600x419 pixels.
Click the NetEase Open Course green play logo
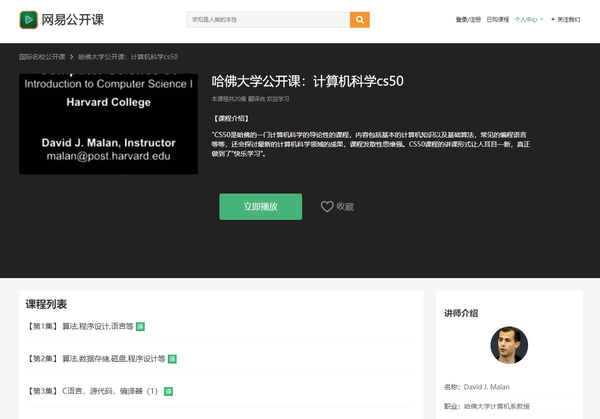28,20
